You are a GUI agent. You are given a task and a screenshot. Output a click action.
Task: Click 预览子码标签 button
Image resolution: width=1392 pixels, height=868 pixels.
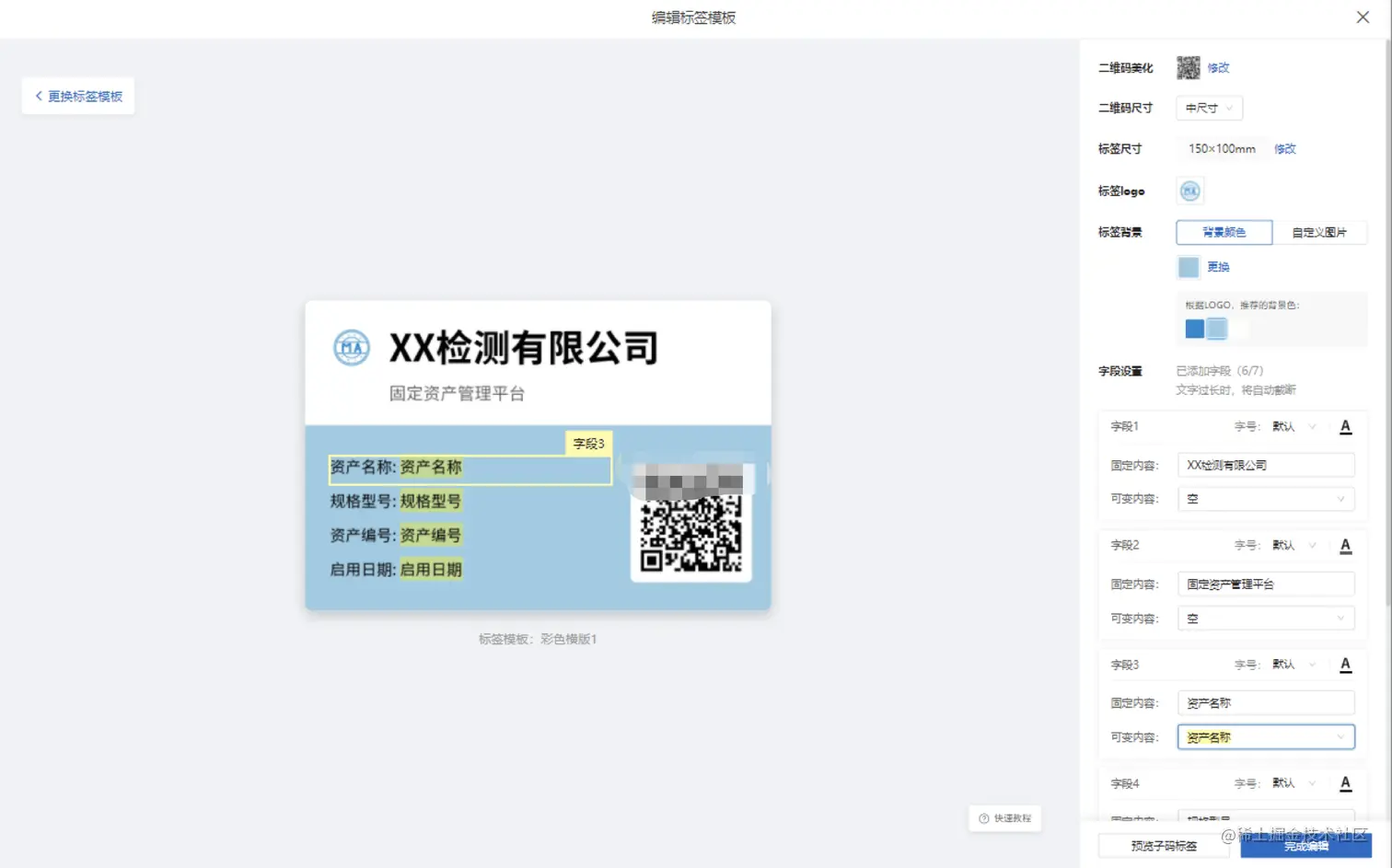(1164, 846)
